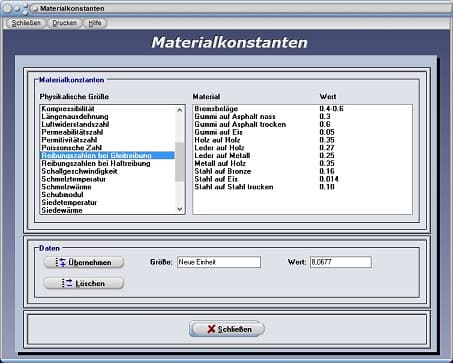Select Schubmodul in the list
The image size is (453, 363).
(107, 195)
